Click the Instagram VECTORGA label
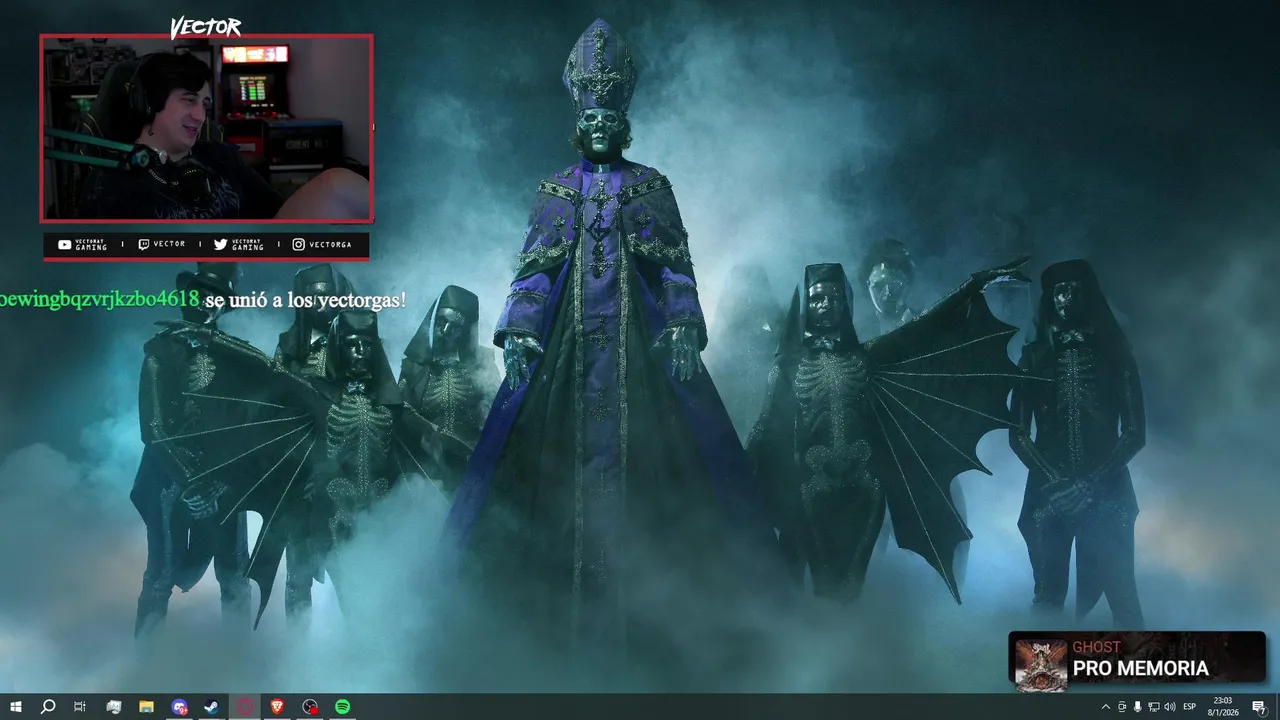 pos(322,244)
